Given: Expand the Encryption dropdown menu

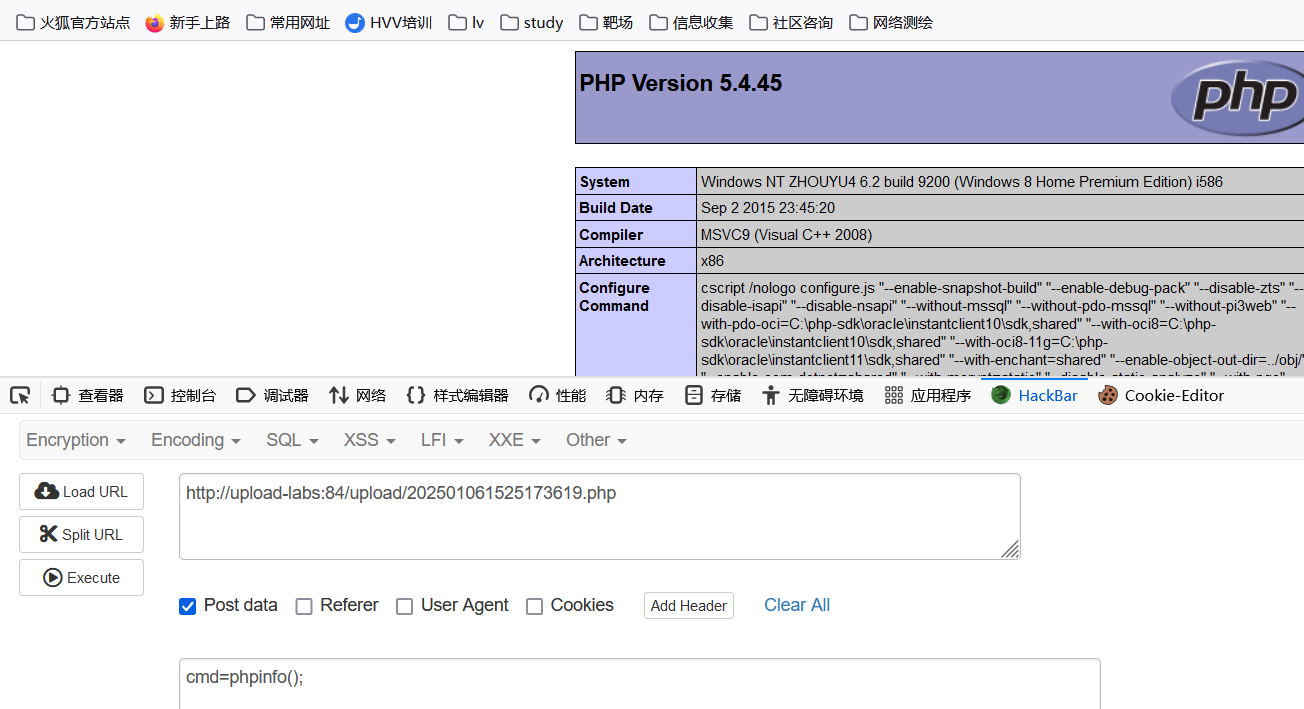Looking at the screenshot, I should (76, 440).
